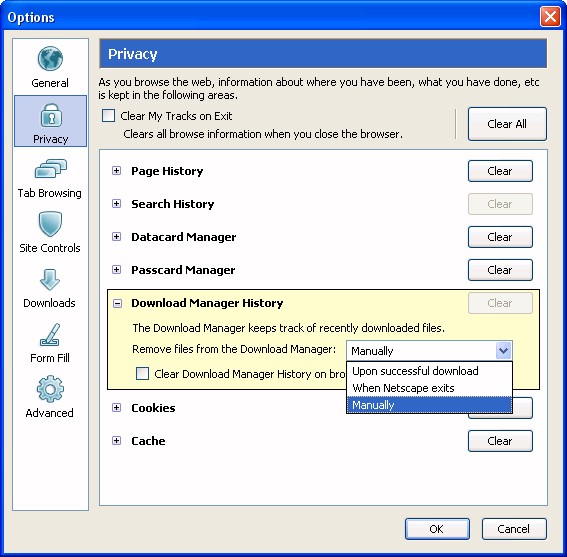The height and width of the screenshot is (557, 567).
Task: Clear the Cache with its Clear button
Action: coord(500,441)
